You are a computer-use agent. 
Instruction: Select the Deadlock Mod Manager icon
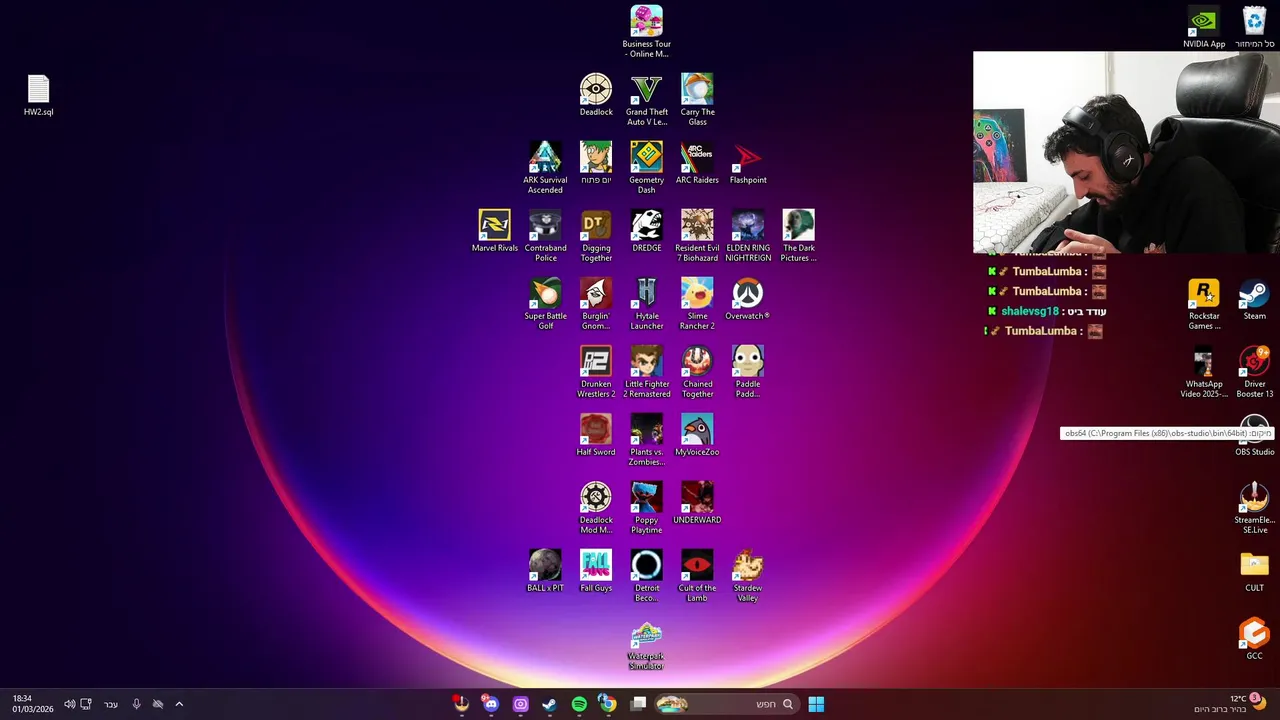click(x=596, y=508)
